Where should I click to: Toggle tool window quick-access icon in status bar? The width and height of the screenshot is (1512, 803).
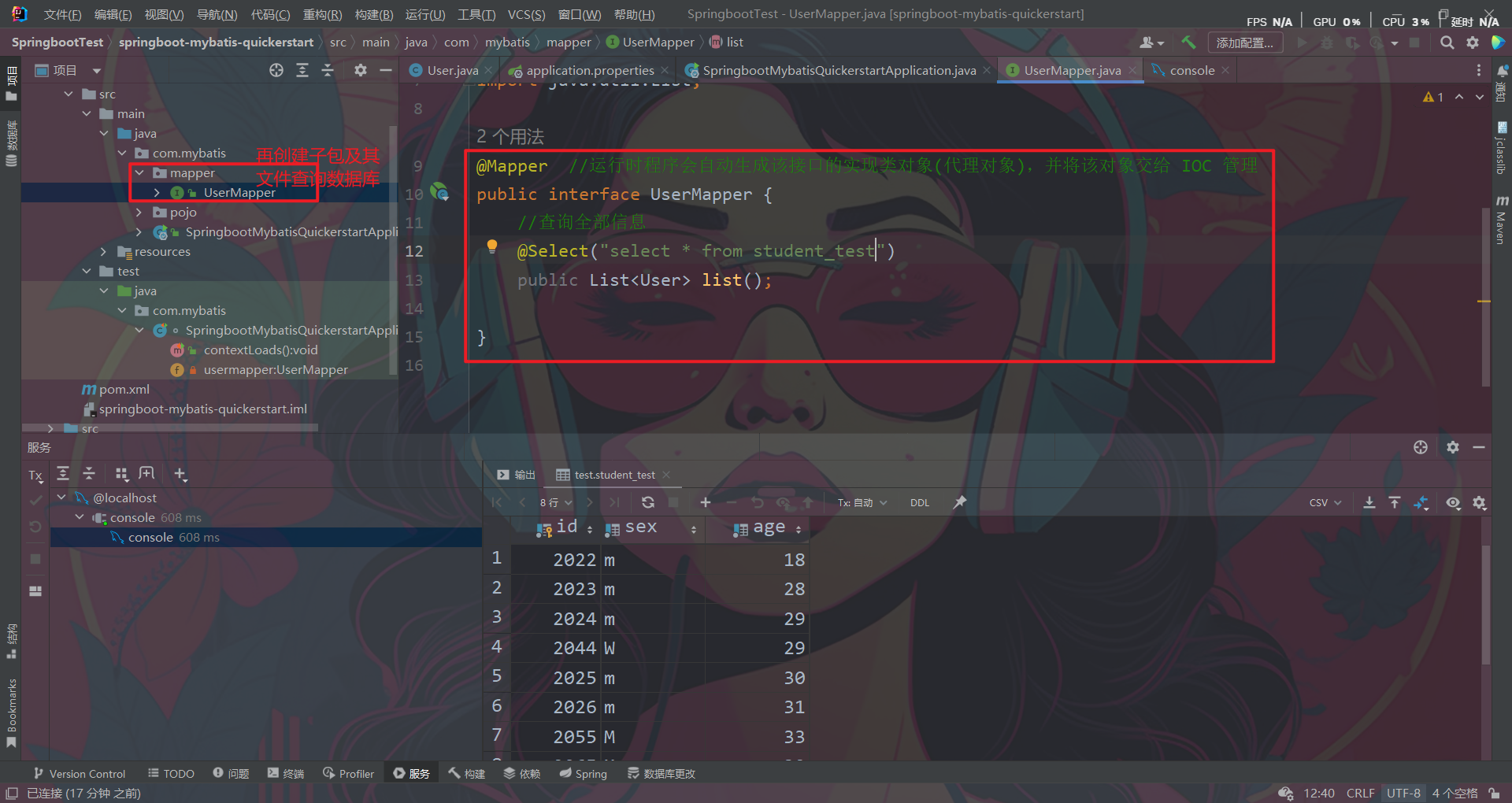11,793
